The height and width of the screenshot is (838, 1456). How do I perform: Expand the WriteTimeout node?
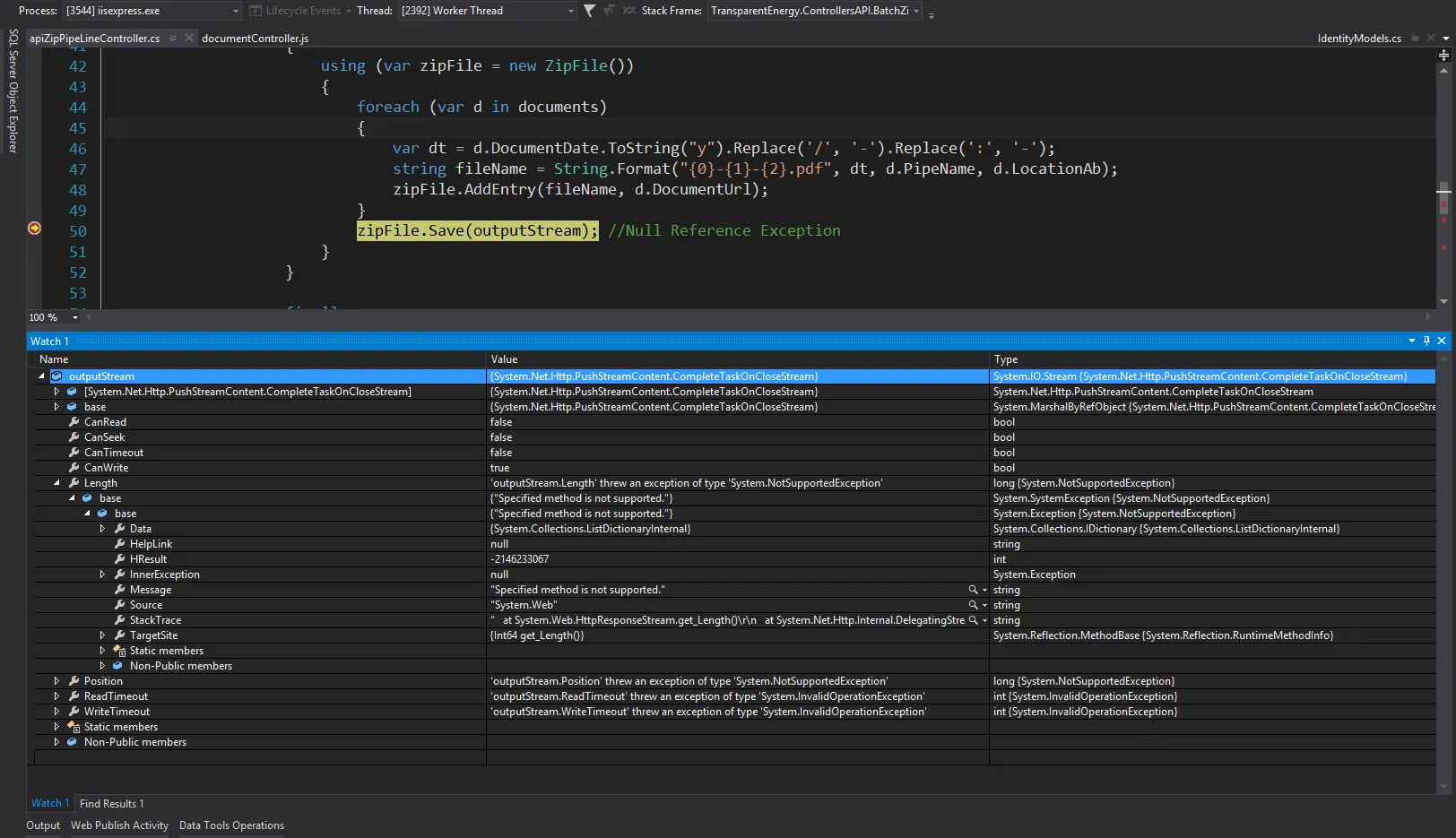[x=56, y=712]
